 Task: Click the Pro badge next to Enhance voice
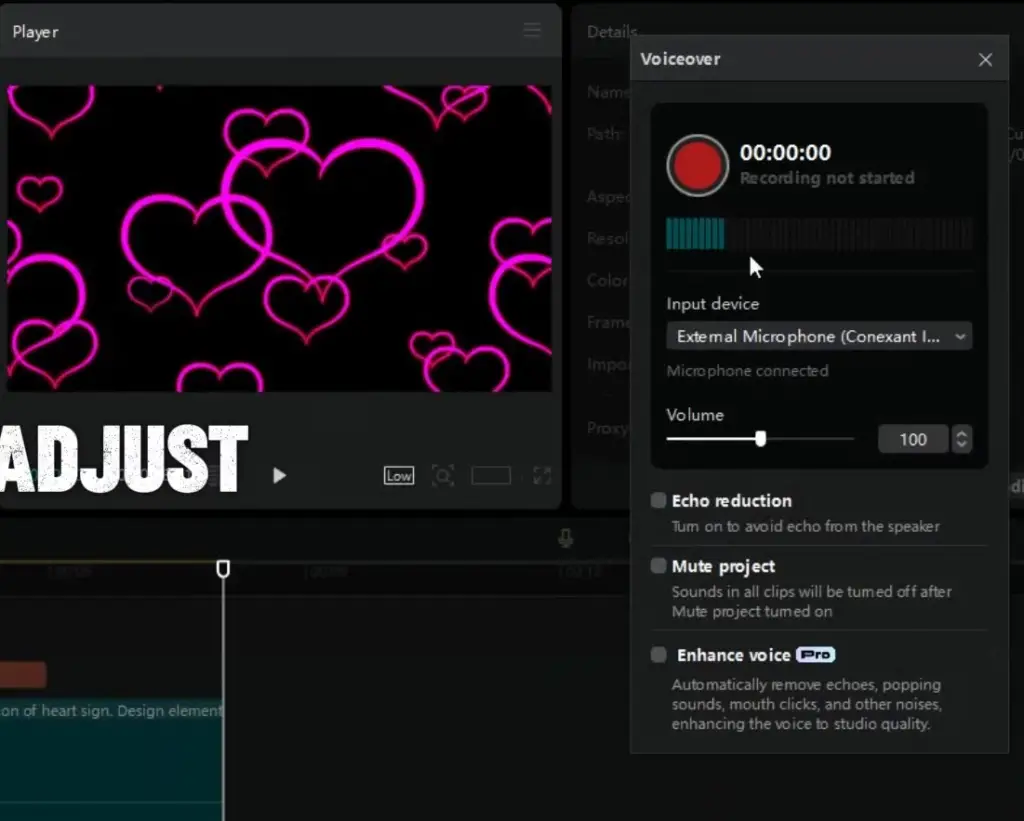coord(815,655)
